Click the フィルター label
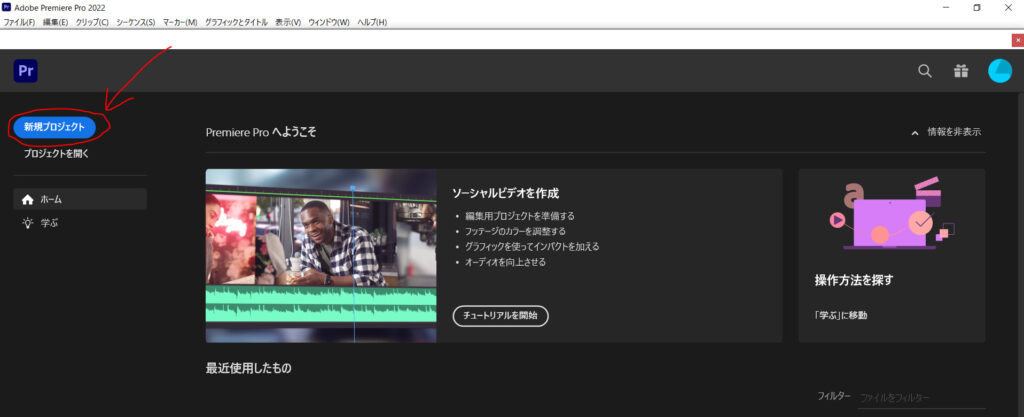The height and width of the screenshot is (417, 1024). pos(834,396)
